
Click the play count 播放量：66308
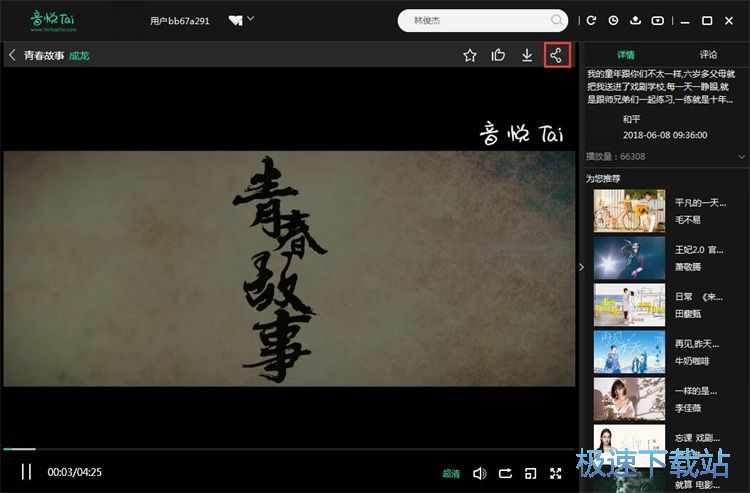pyautogui.click(x=616, y=156)
